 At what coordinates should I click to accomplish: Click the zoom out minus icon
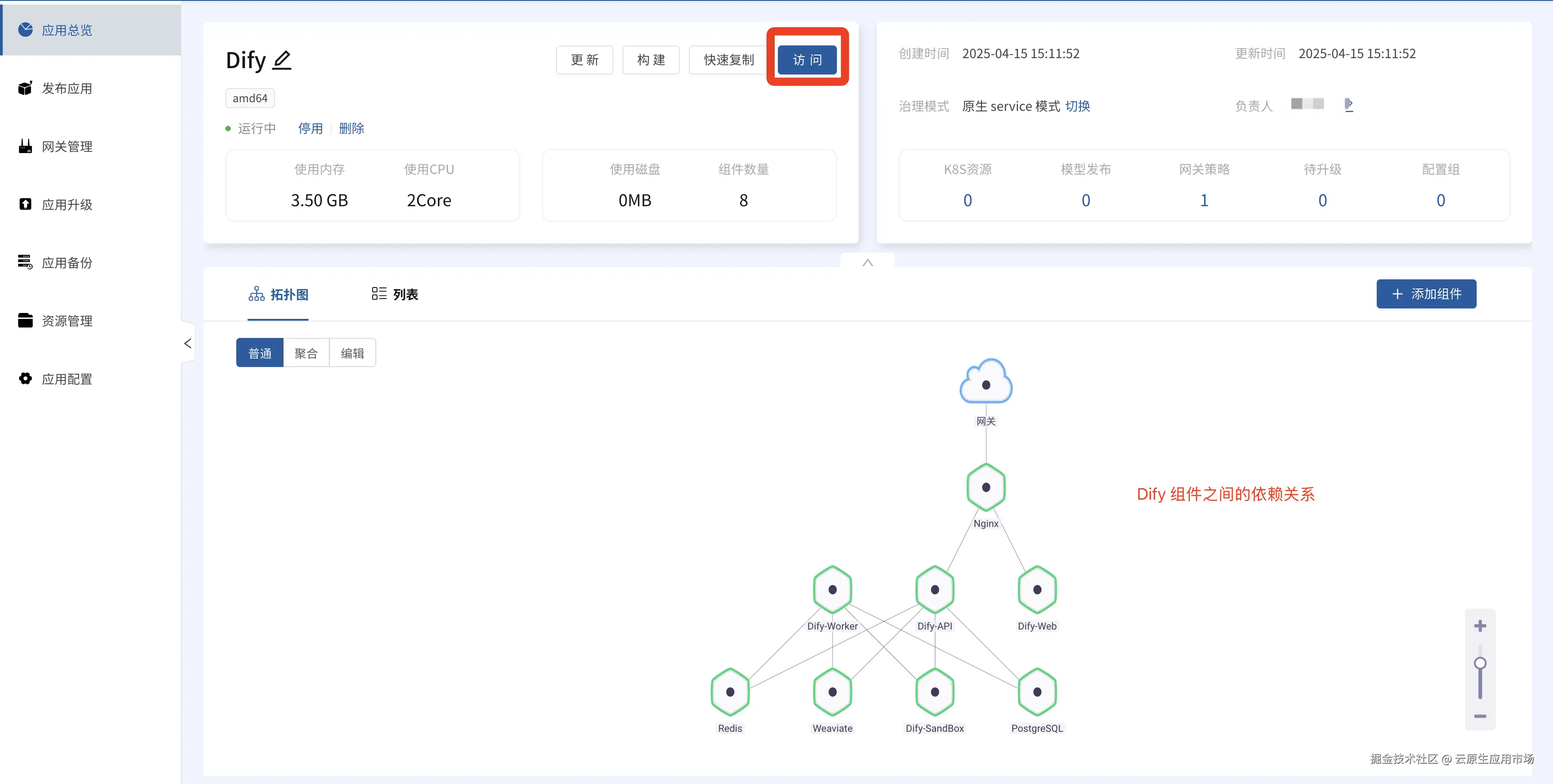coord(1479,716)
